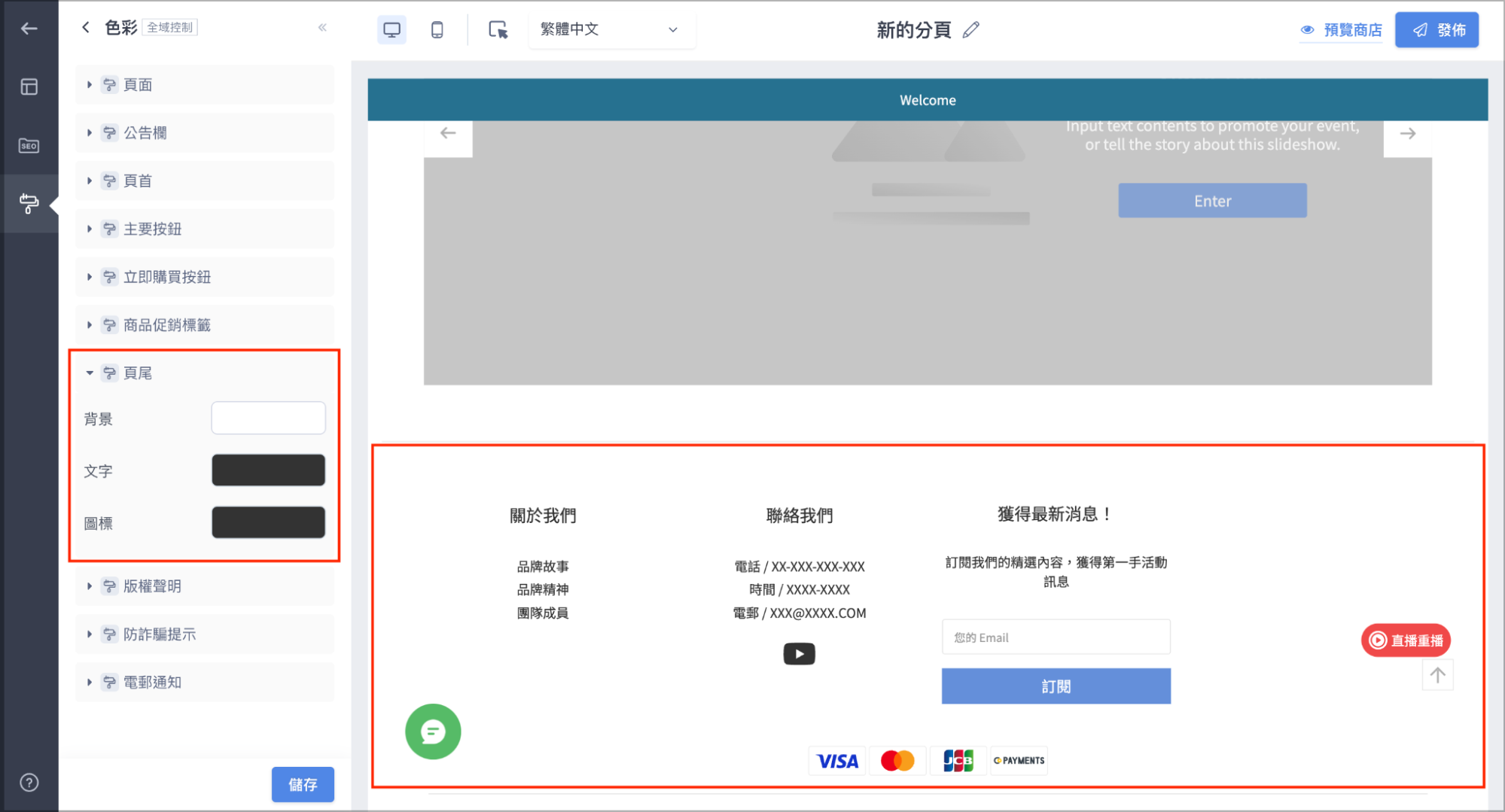Open 預覽商店 store preview link
The width and height of the screenshot is (1505, 812).
click(1341, 30)
